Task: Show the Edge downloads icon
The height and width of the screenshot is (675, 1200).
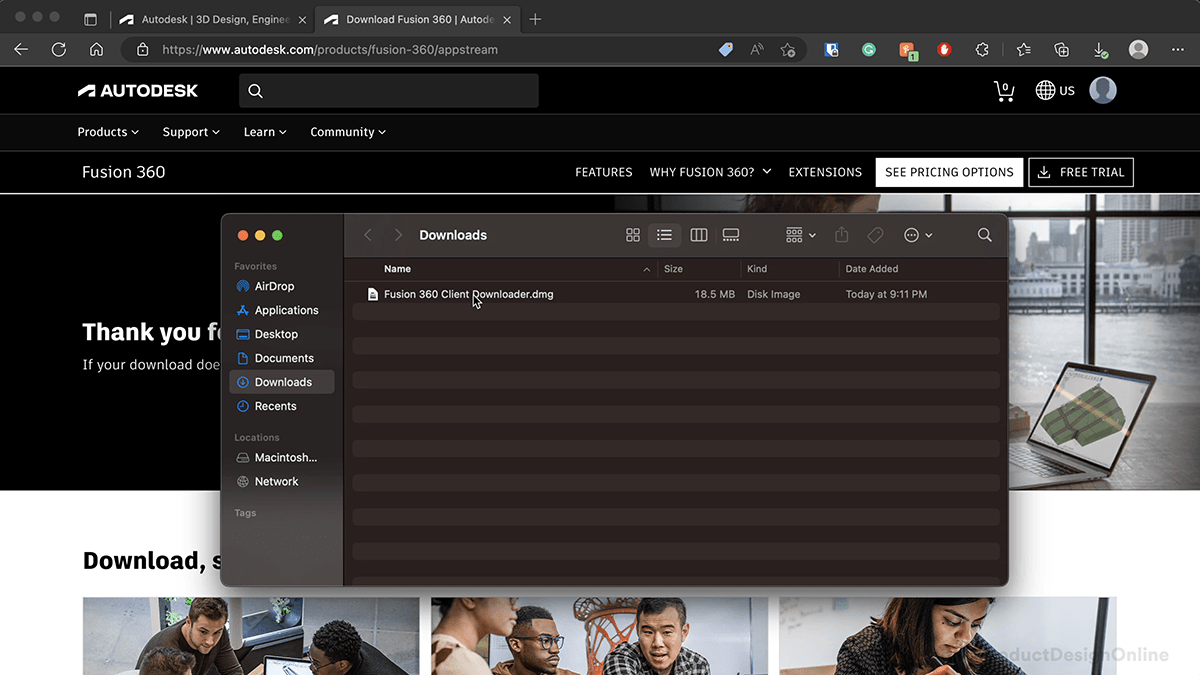Action: coord(1100,49)
